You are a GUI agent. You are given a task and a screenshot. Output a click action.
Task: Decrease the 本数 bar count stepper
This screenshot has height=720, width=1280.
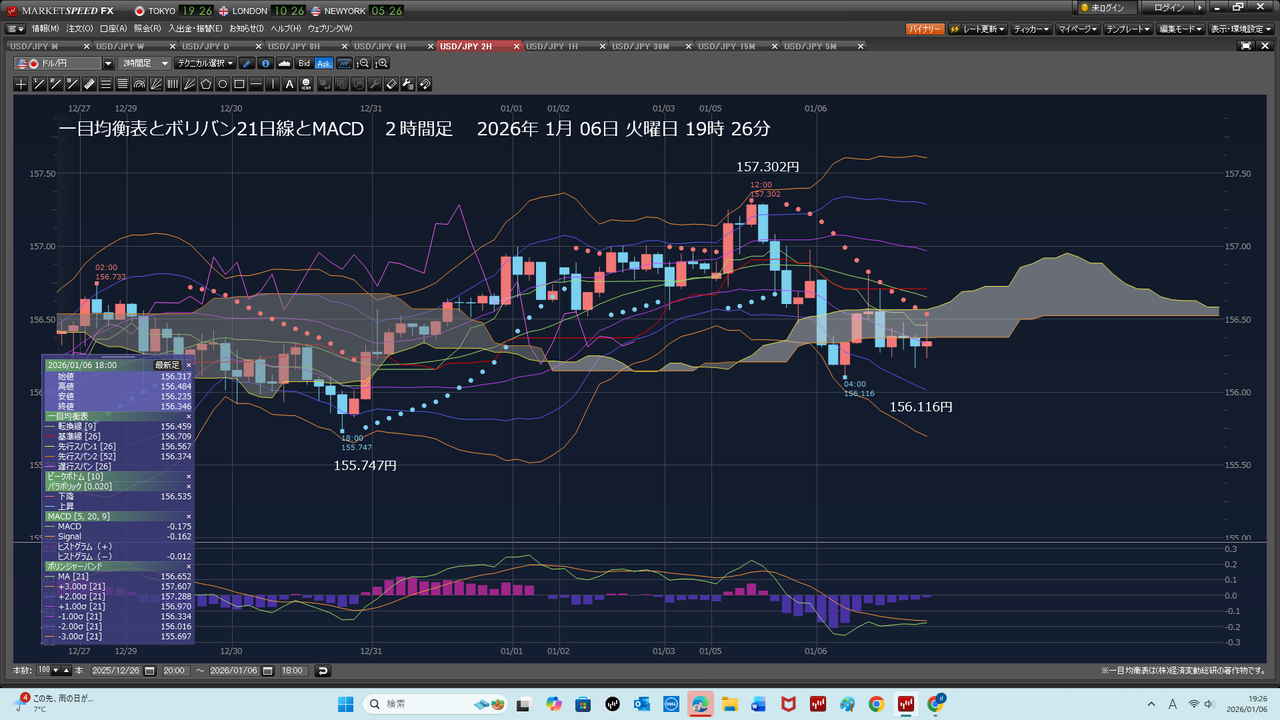pyautogui.click(x=55, y=670)
